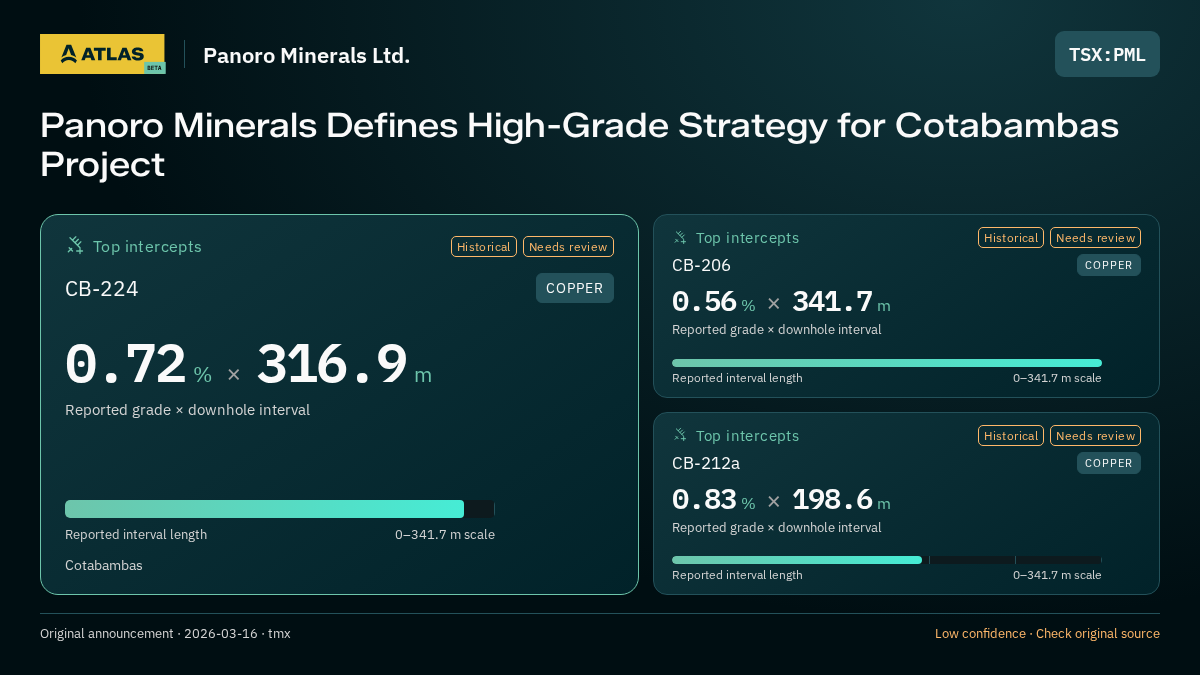Select the TSX:PML ticker badge
The height and width of the screenshot is (675, 1200).
coord(1107,54)
